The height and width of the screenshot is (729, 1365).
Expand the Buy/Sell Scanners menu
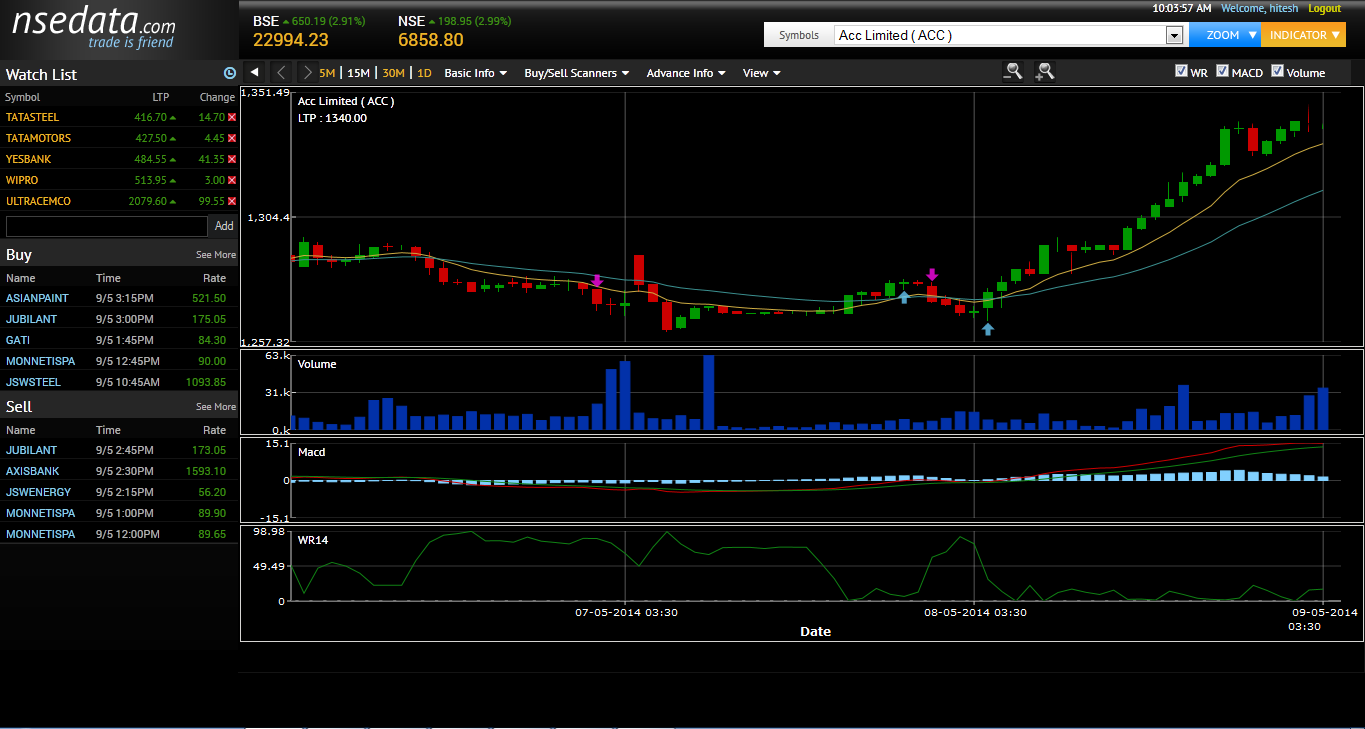point(577,73)
